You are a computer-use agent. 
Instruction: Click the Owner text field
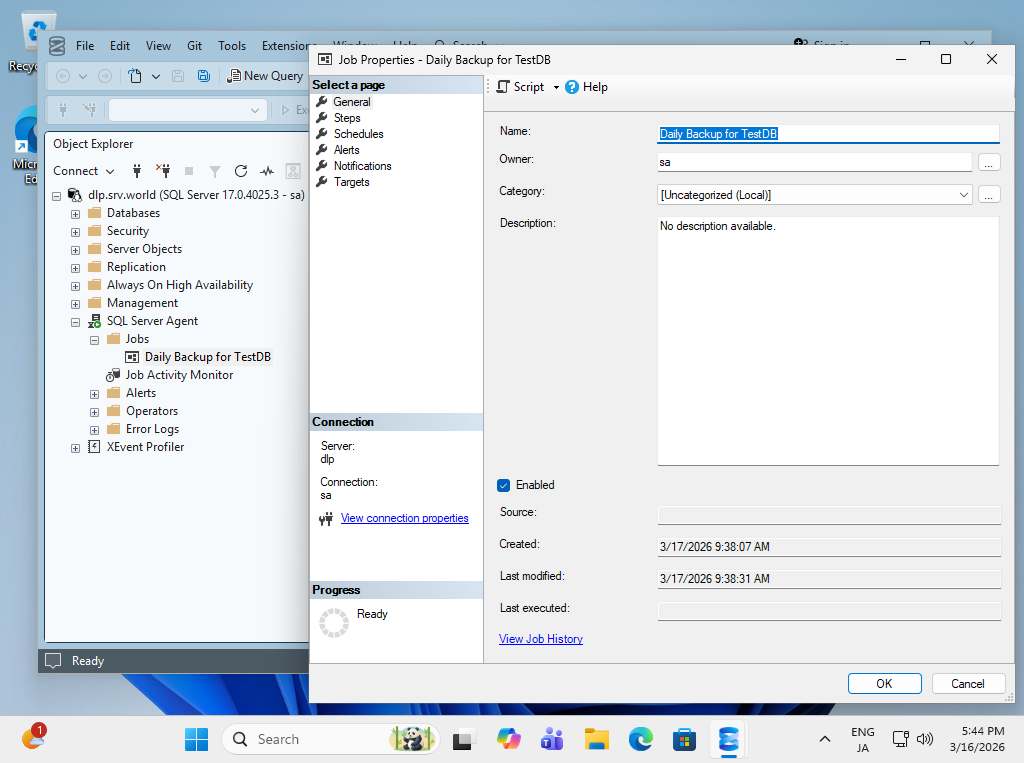[x=814, y=162]
